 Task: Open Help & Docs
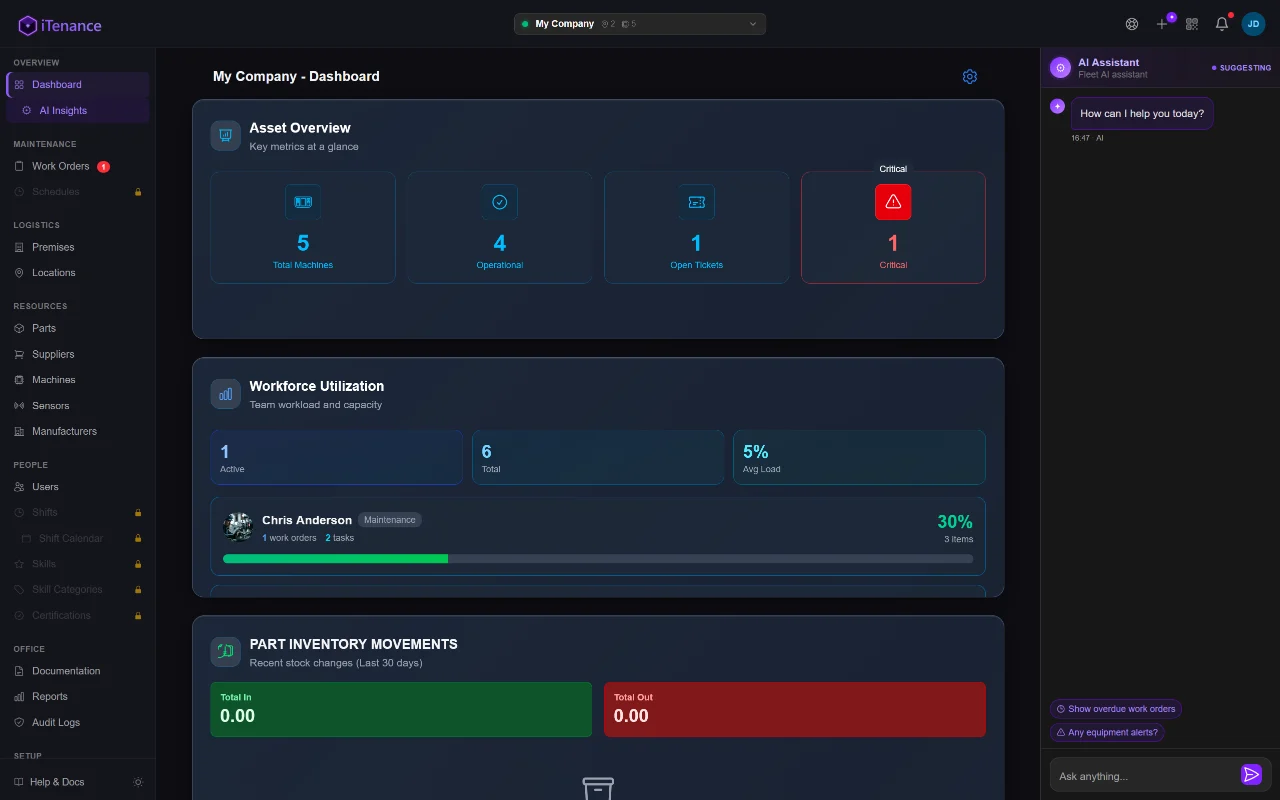tap(57, 782)
